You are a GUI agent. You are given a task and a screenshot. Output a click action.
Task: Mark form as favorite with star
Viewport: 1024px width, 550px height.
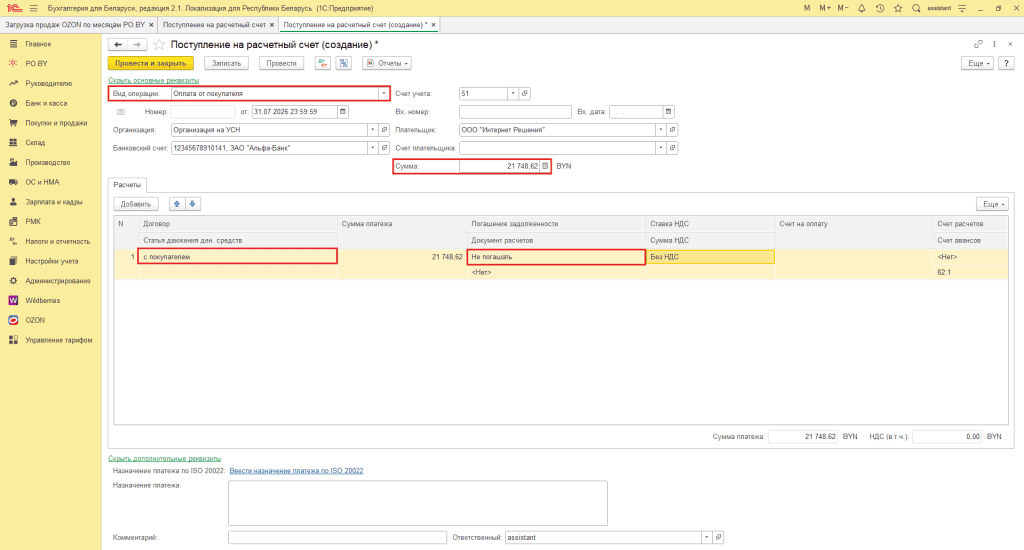pos(159,44)
